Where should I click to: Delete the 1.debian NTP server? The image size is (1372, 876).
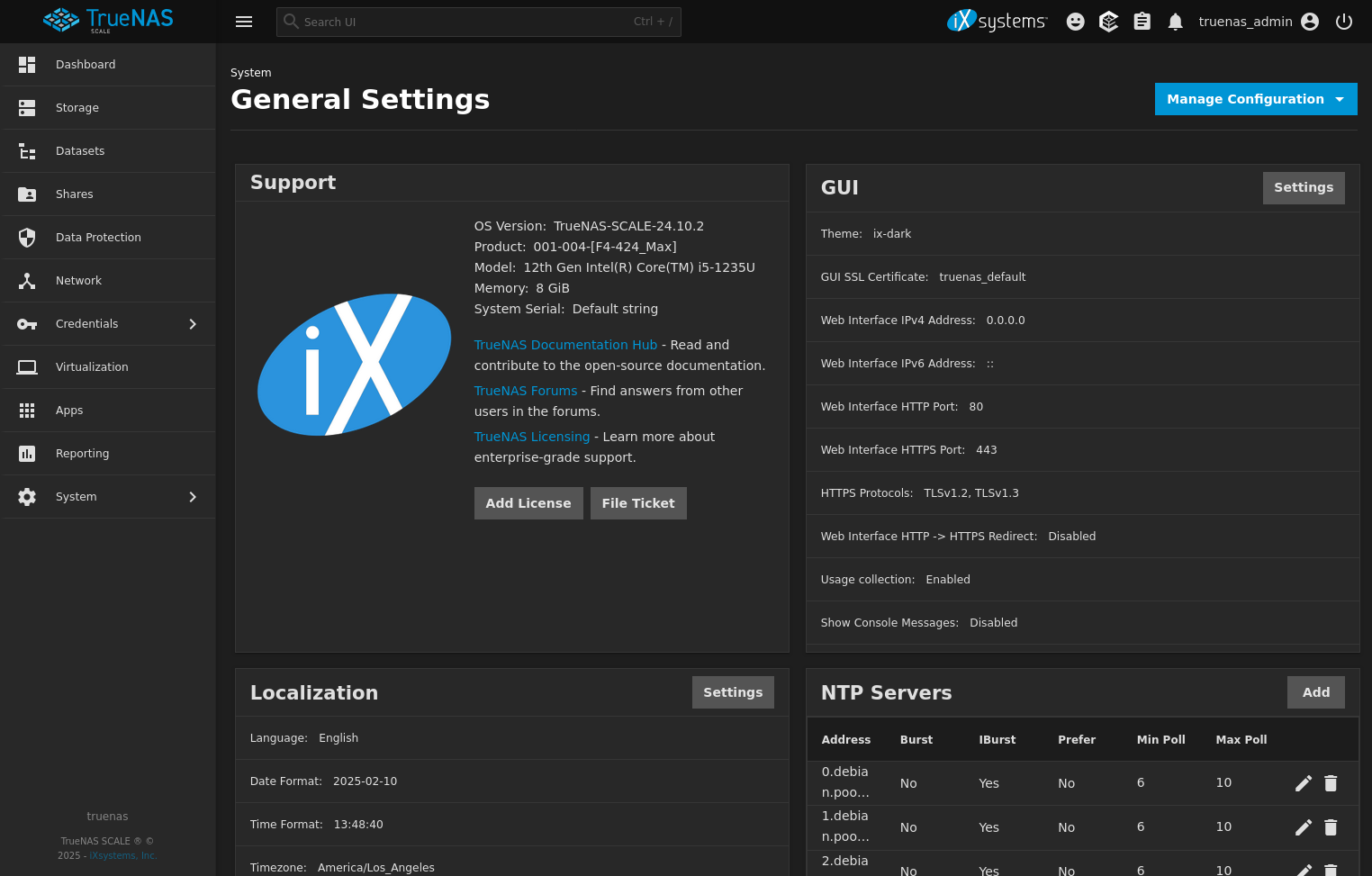pyautogui.click(x=1331, y=826)
